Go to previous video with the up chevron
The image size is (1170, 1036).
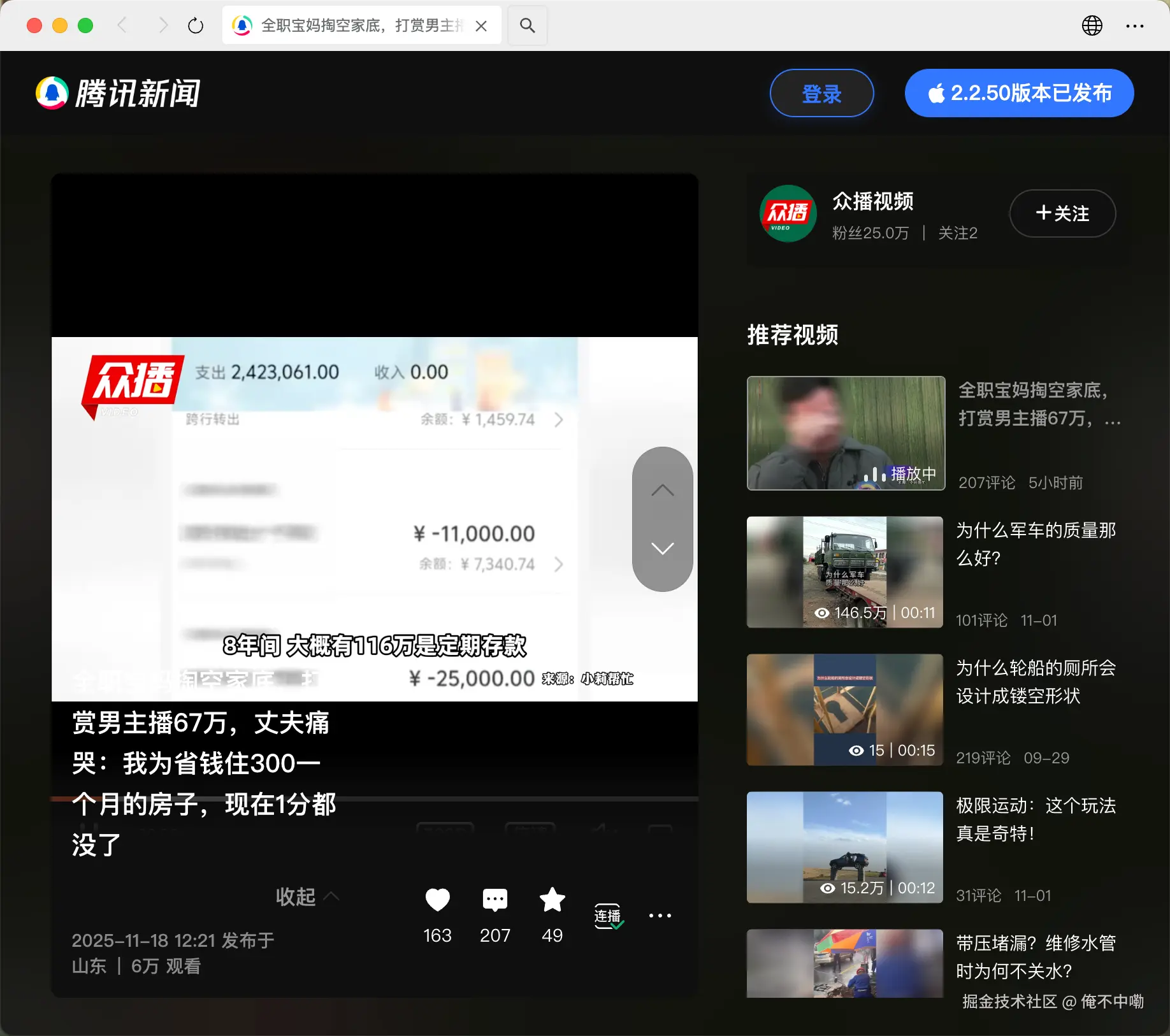pyautogui.click(x=663, y=491)
